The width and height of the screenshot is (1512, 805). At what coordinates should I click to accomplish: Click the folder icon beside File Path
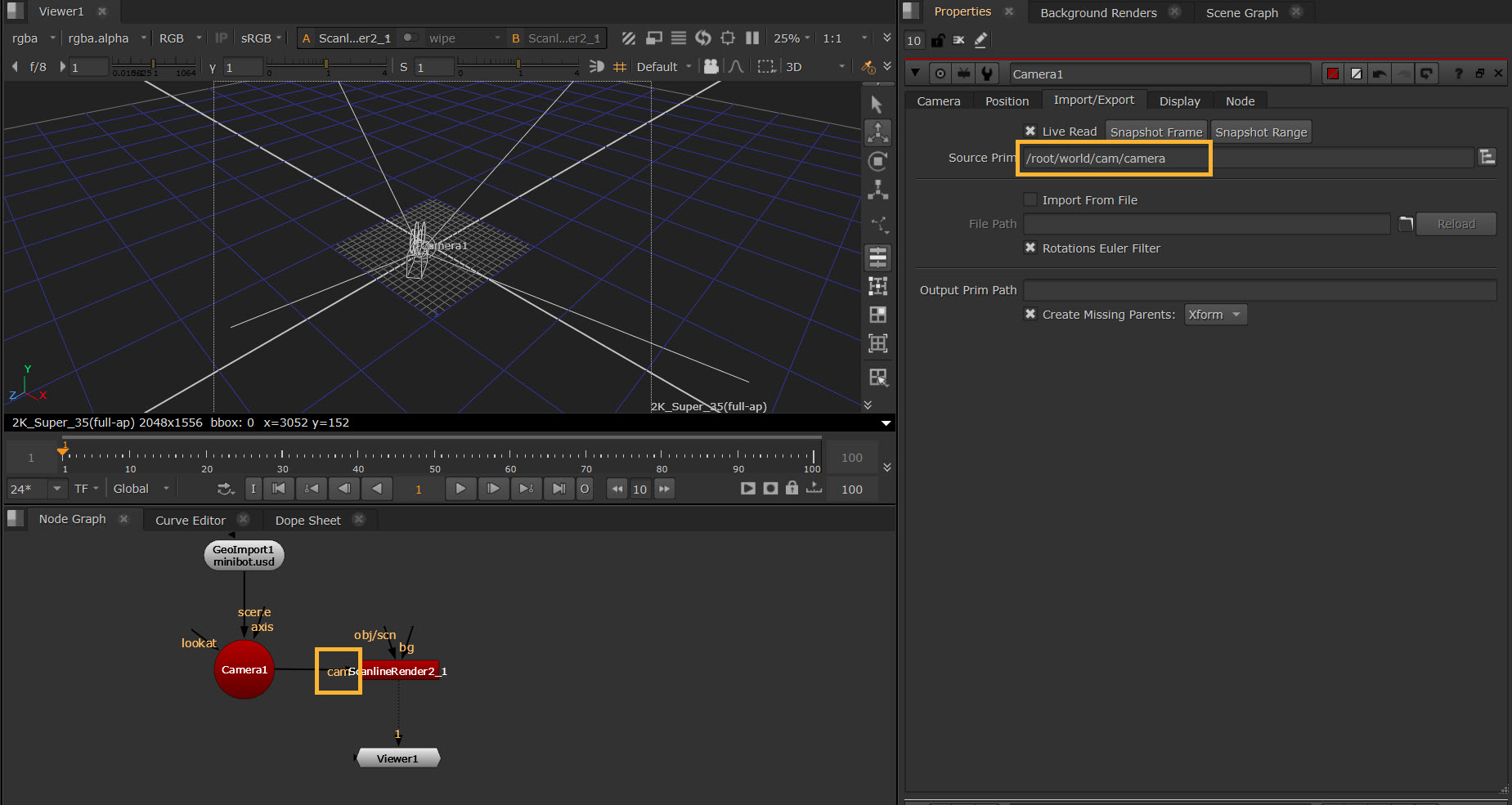pyautogui.click(x=1406, y=224)
